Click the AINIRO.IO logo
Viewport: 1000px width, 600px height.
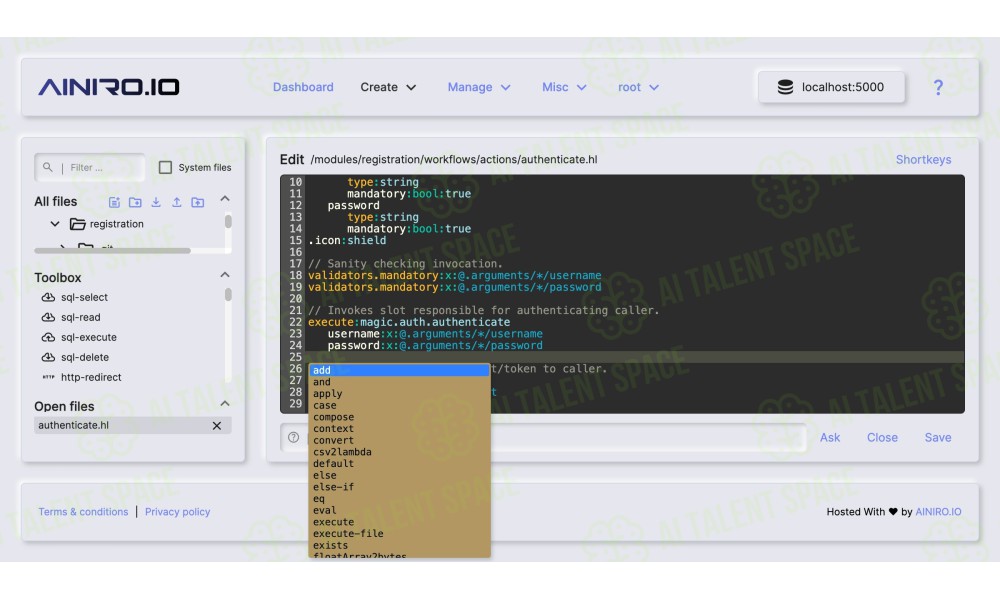coord(108,87)
